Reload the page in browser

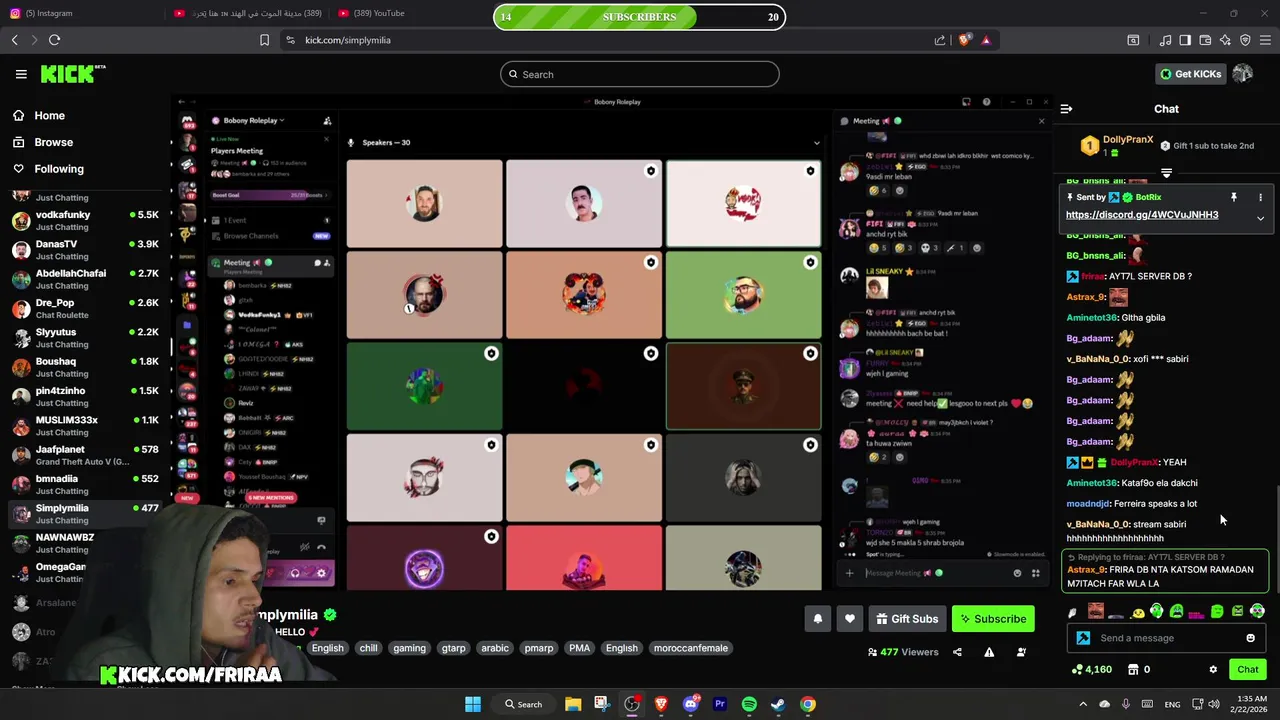(x=54, y=40)
